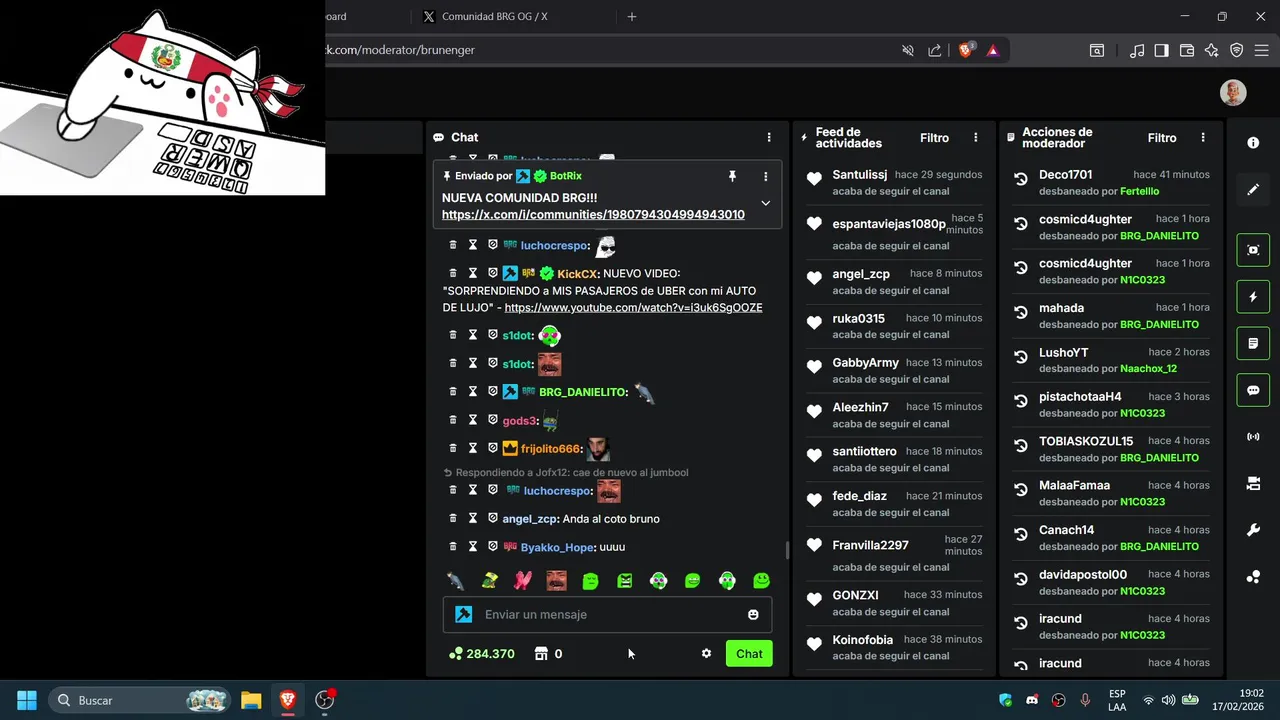Open Acciones de moderador three-dot menu
Viewport: 1280px width, 720px height.
(1203, 137)
